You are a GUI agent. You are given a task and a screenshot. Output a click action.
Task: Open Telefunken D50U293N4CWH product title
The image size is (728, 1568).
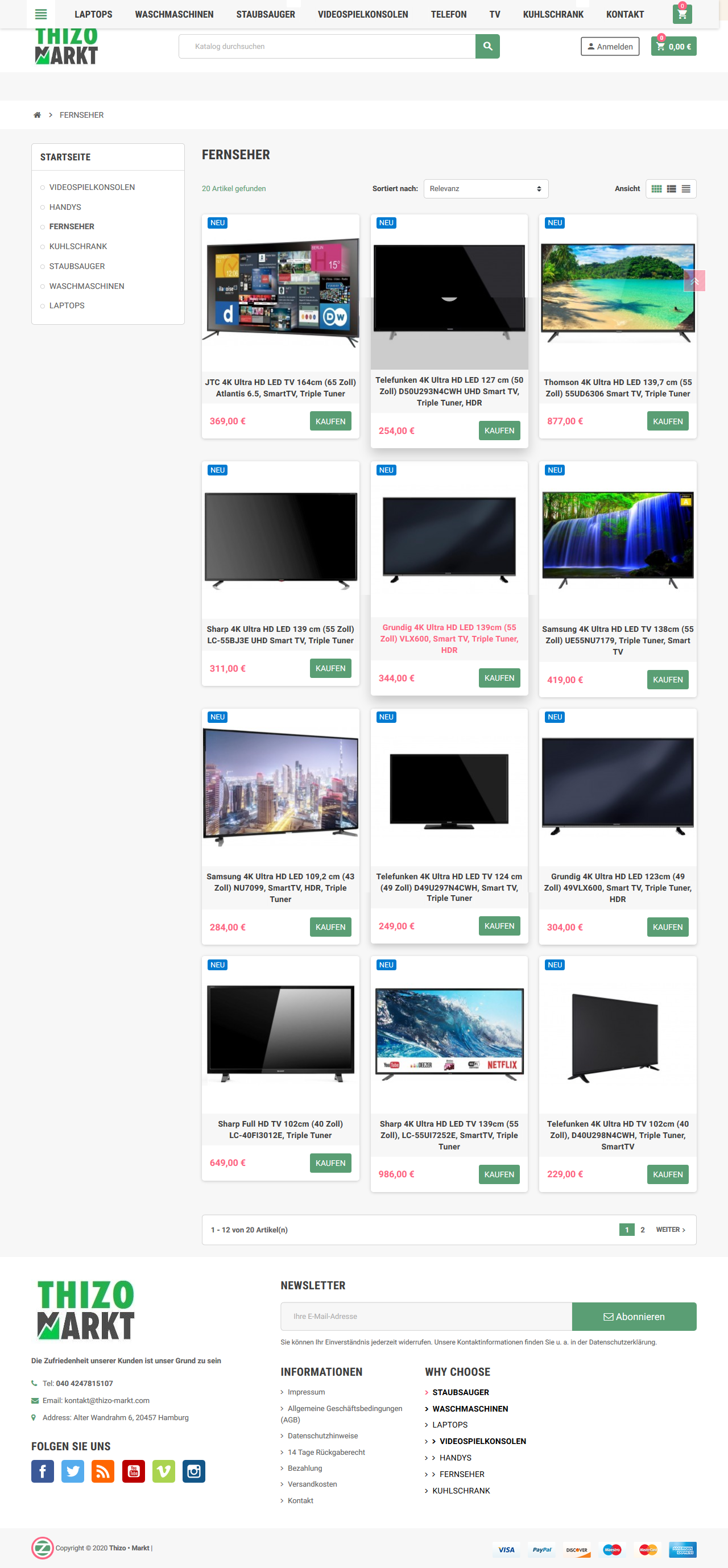(449, 391)
